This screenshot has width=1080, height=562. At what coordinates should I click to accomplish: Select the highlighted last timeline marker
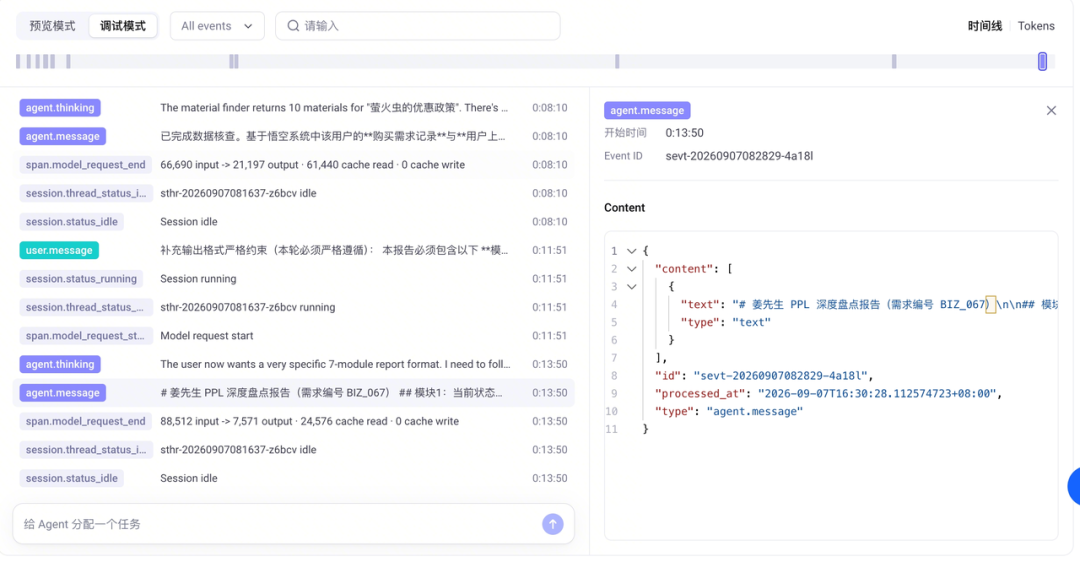1042,61
